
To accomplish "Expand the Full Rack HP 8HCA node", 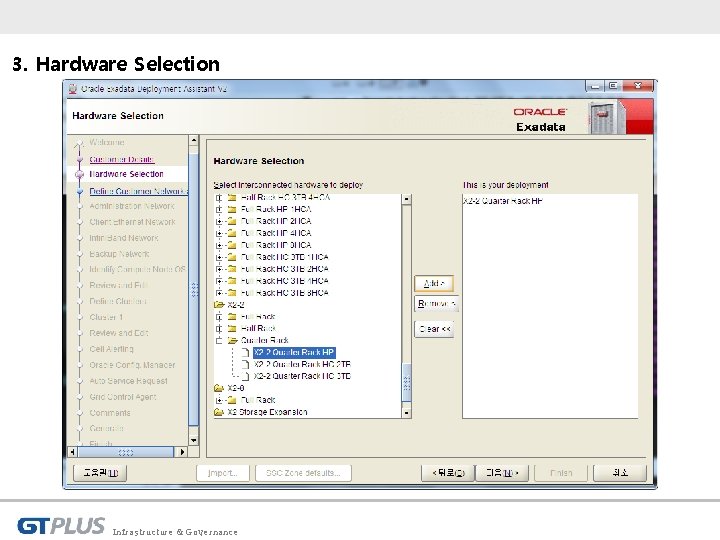I will [x=219, y=245].
